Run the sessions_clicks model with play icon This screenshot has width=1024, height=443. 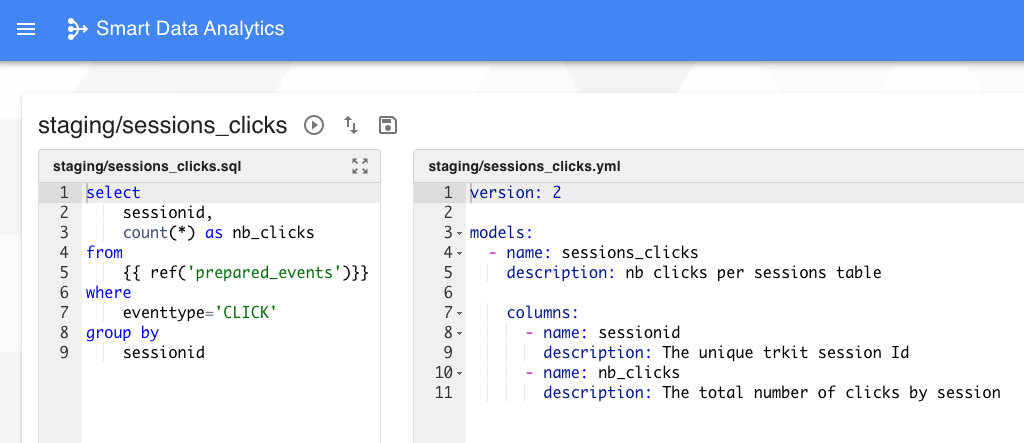[x=314, y=125]
